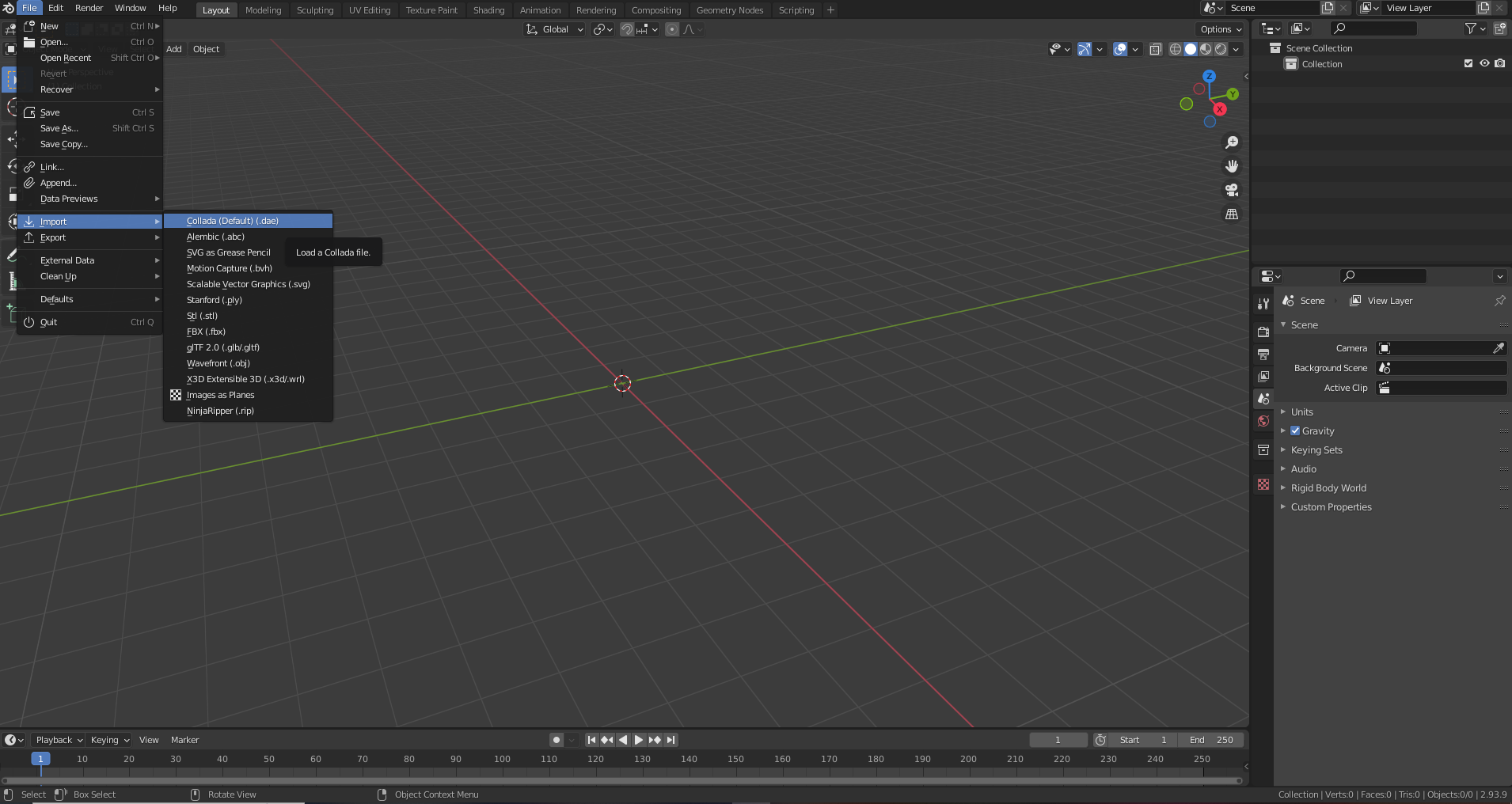Disable Collection in renders camera icon

(x=1500, y=63)
